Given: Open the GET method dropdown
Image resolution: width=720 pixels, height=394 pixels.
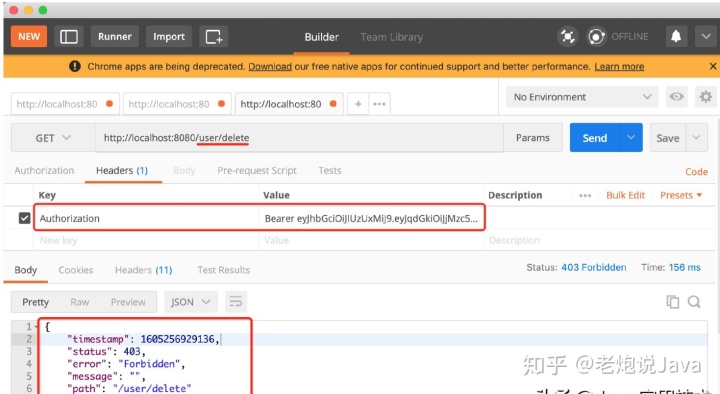Looking at the screenshot, I should (x=53, y=138).
